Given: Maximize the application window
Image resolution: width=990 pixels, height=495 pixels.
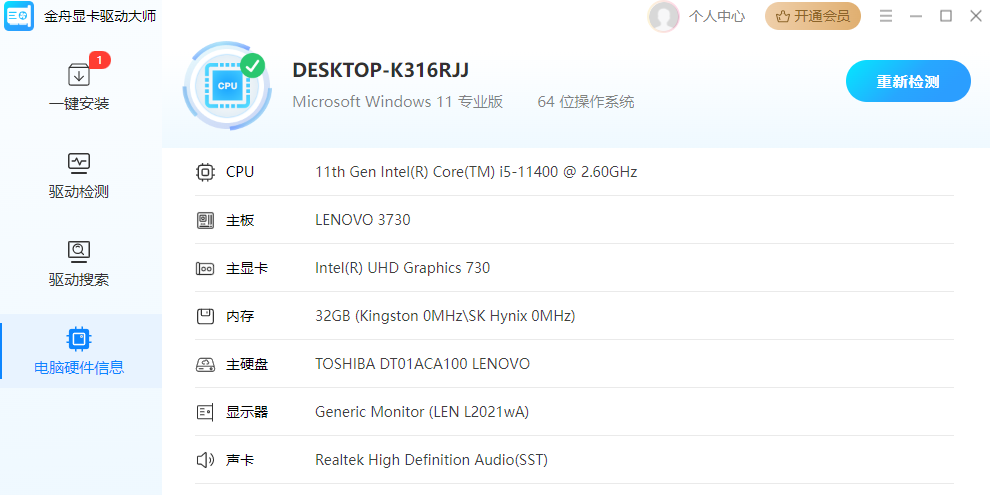Looking at the screenshot, I should click(946, 16).
